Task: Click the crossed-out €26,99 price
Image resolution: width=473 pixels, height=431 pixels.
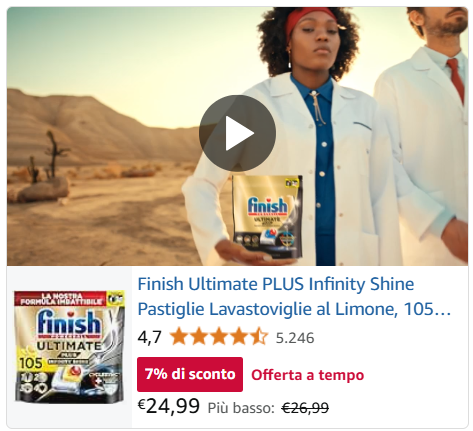Action: click(x=305, y=408)
